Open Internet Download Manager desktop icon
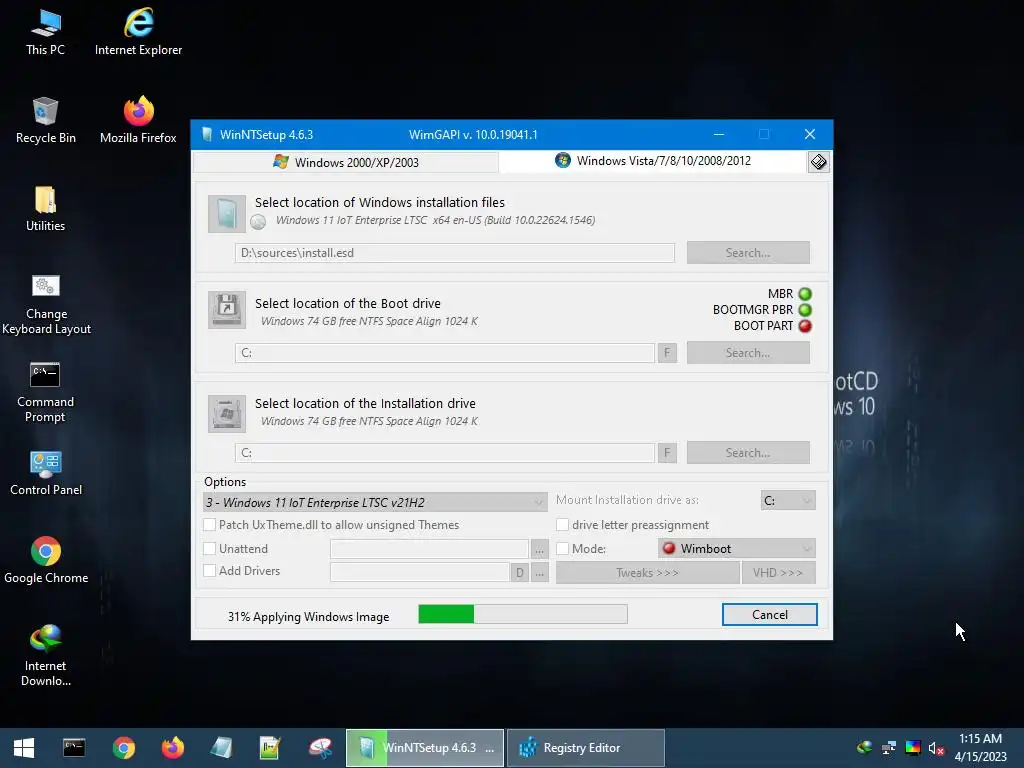Screen dimensions: 1024x768 click(x=46, y=655)
